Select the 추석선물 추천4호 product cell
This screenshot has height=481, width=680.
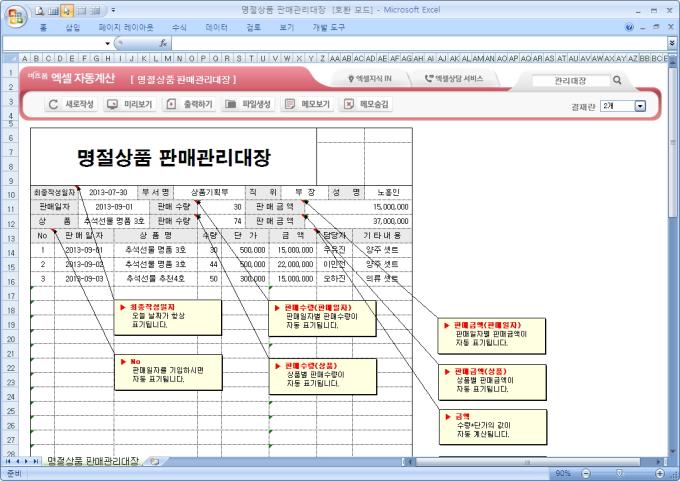(155, 278)
